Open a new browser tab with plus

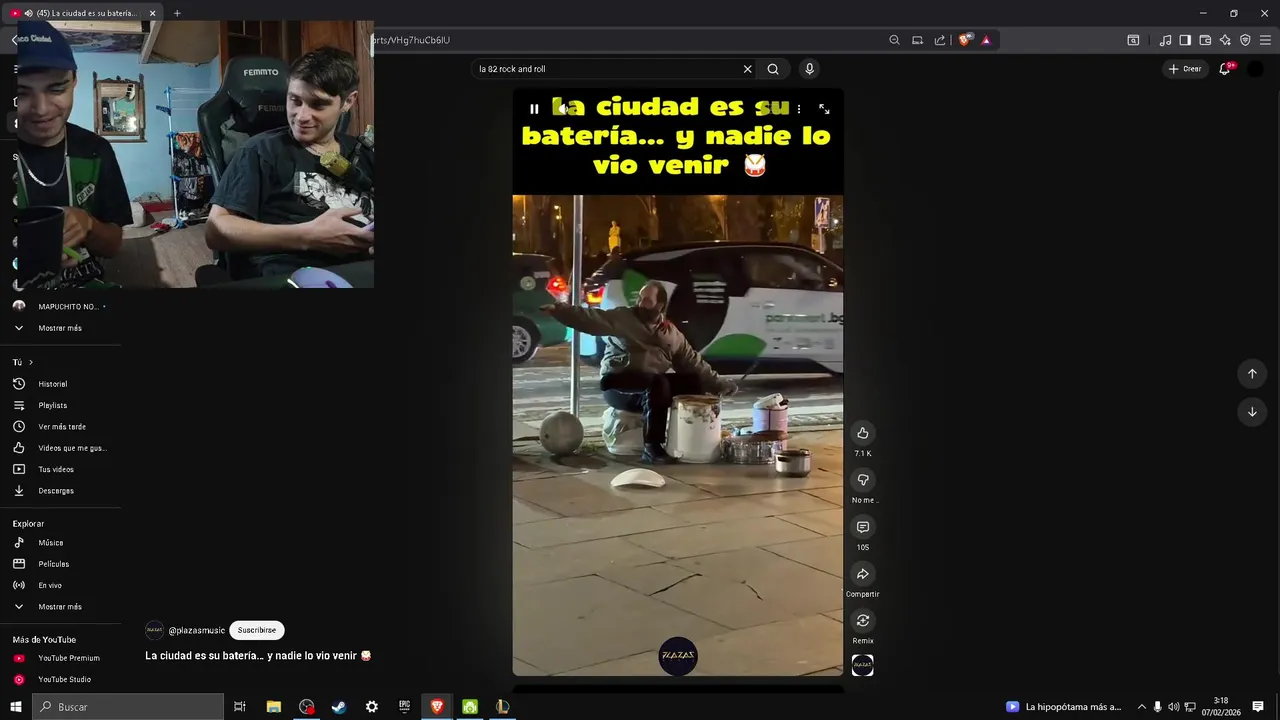(x=177, y=13)
